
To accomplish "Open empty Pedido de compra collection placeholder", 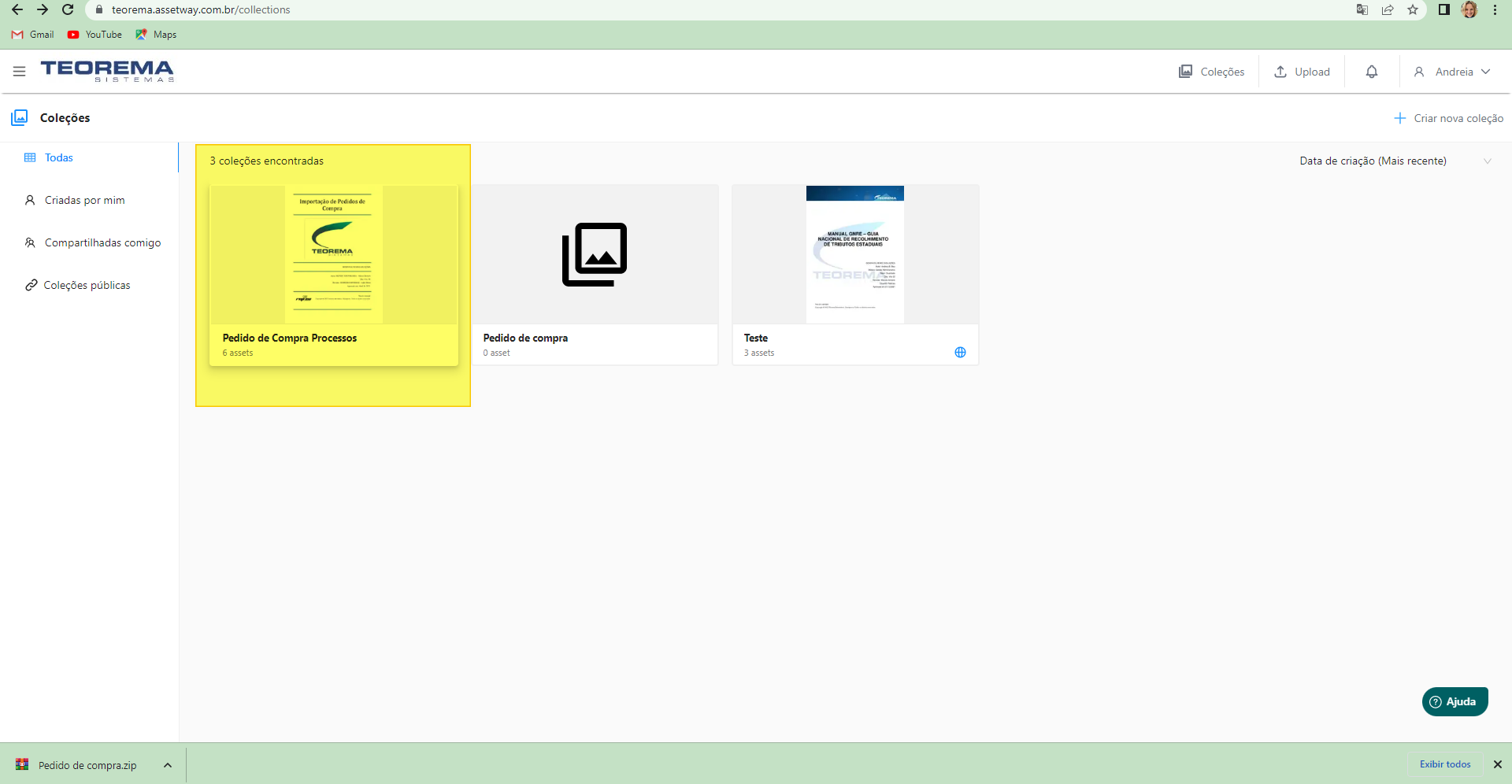I will pyautogui.click(x=595, y=254).
